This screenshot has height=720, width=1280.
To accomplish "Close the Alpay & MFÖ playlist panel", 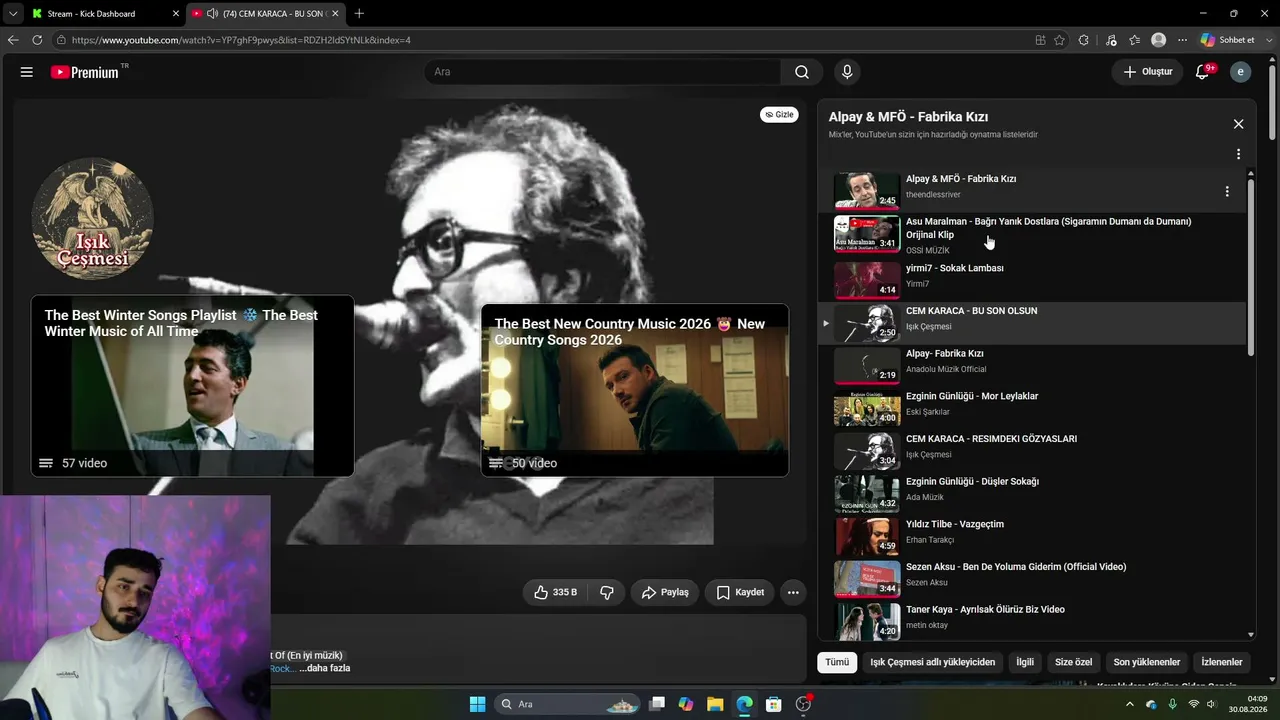I will 1238,124.
